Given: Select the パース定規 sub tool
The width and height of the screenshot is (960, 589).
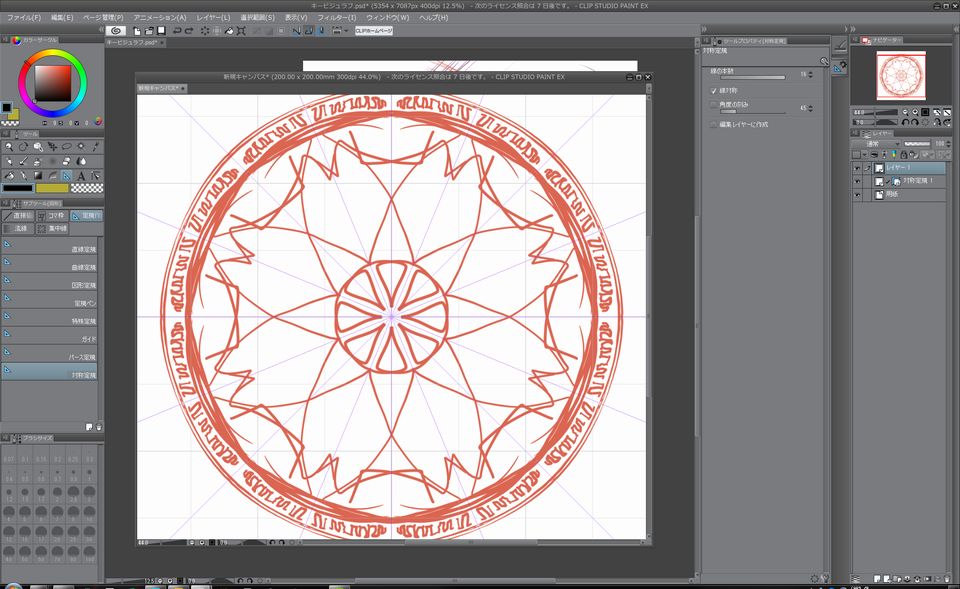Looking at the screenshot, I should [x=50, y=353].
